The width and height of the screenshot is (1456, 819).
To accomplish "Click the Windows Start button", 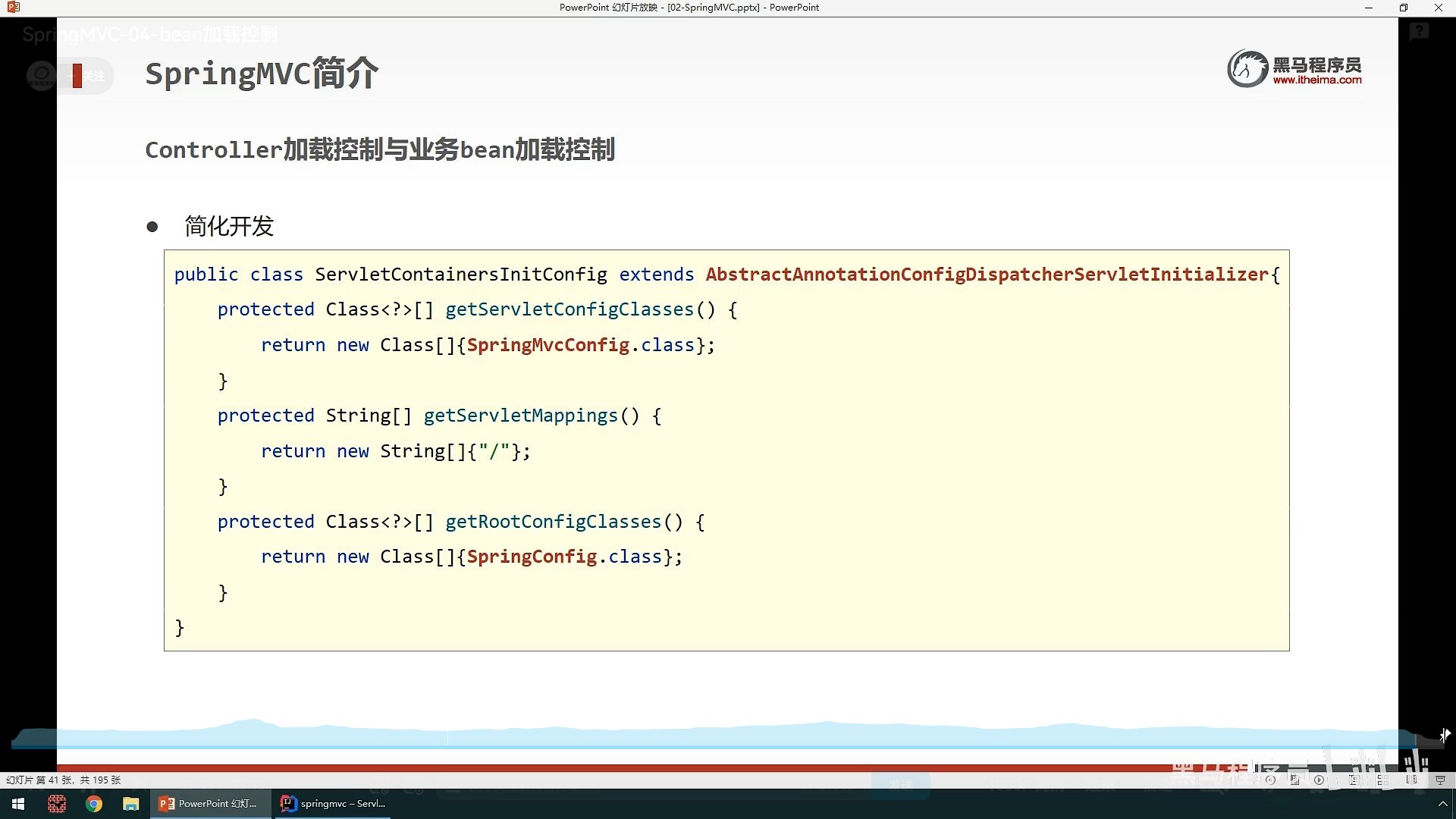I will point(18,804).
